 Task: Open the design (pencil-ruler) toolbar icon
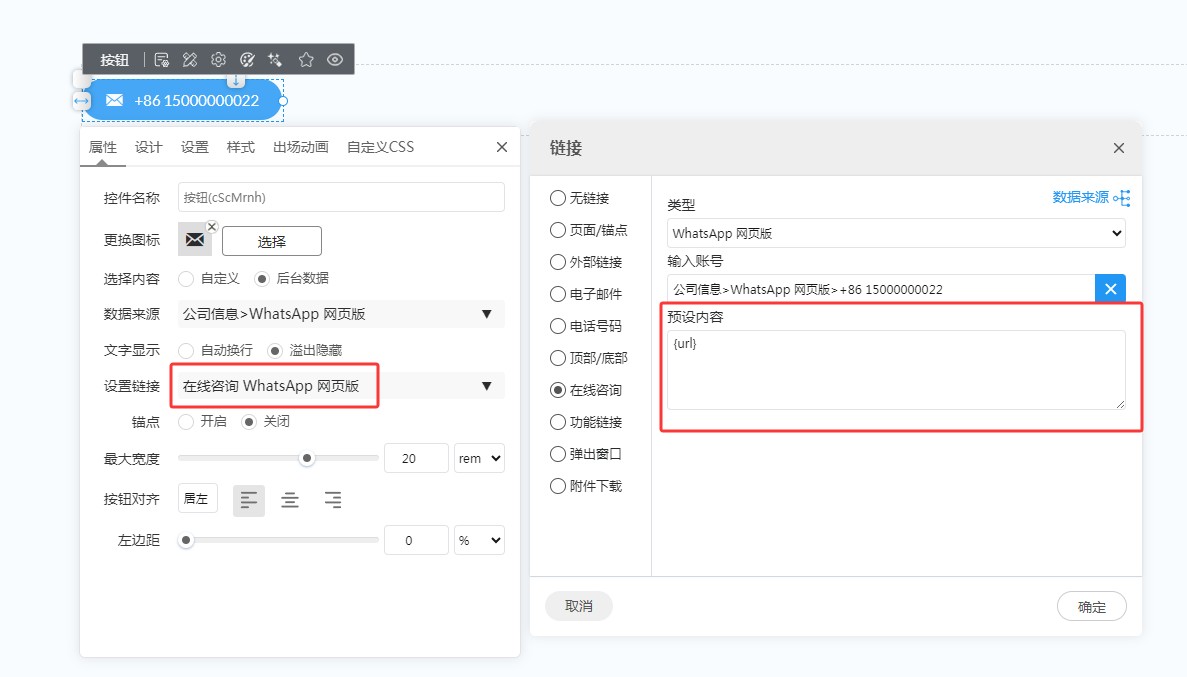point(190,60)
